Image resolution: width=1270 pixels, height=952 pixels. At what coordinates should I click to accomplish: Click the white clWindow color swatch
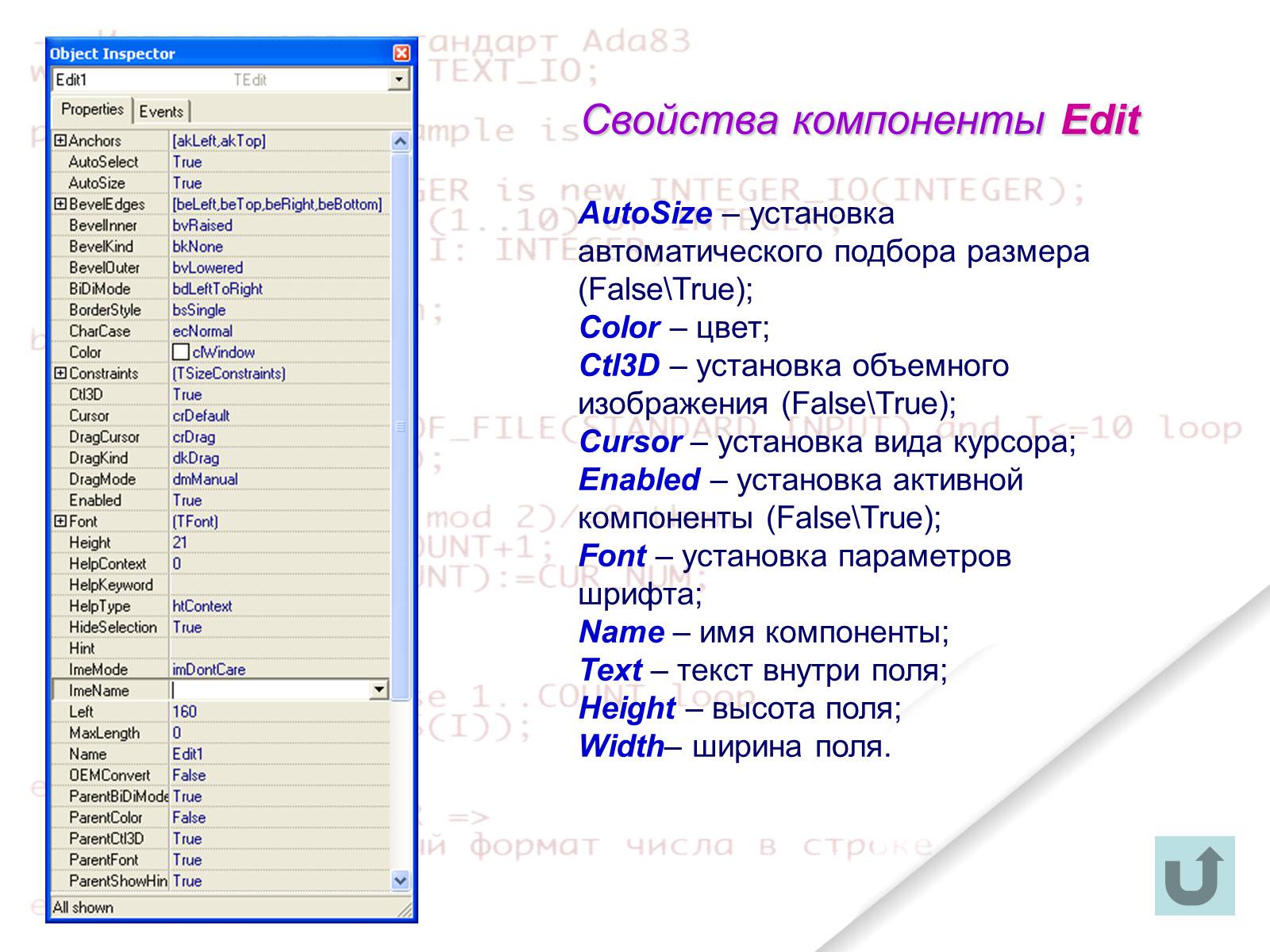click(180, 352)
